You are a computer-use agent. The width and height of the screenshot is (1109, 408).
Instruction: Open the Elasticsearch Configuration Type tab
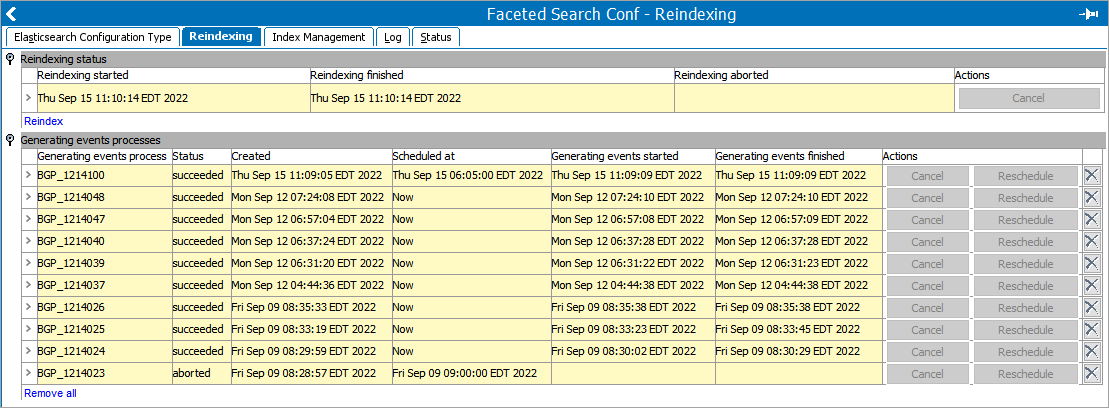tap(93, 37)
